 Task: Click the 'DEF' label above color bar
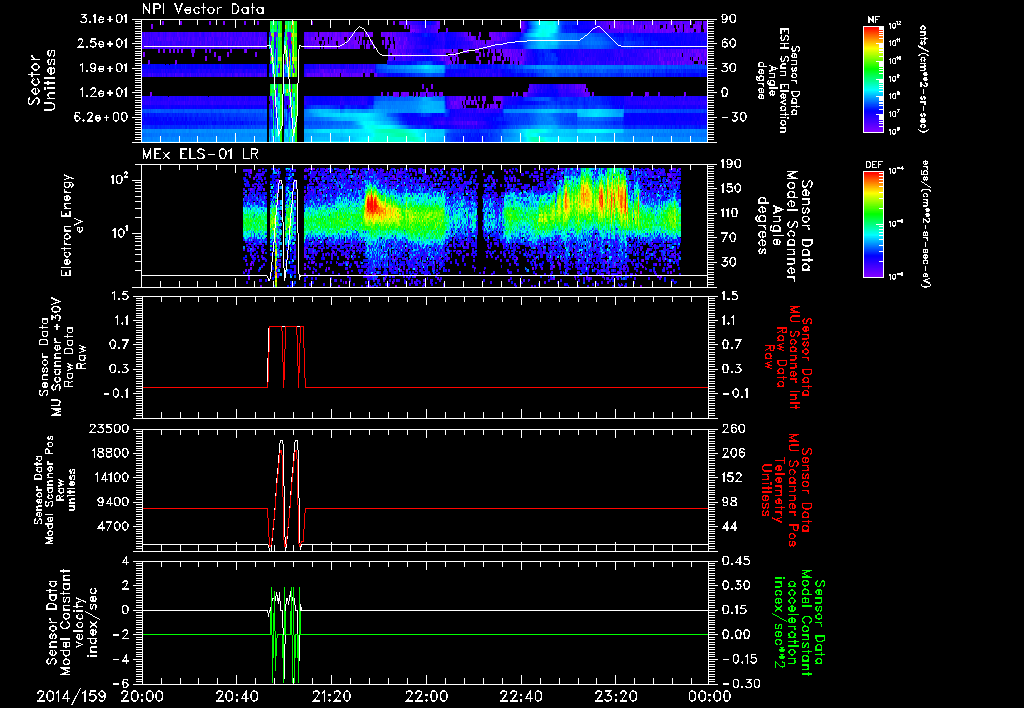(874, 165)
